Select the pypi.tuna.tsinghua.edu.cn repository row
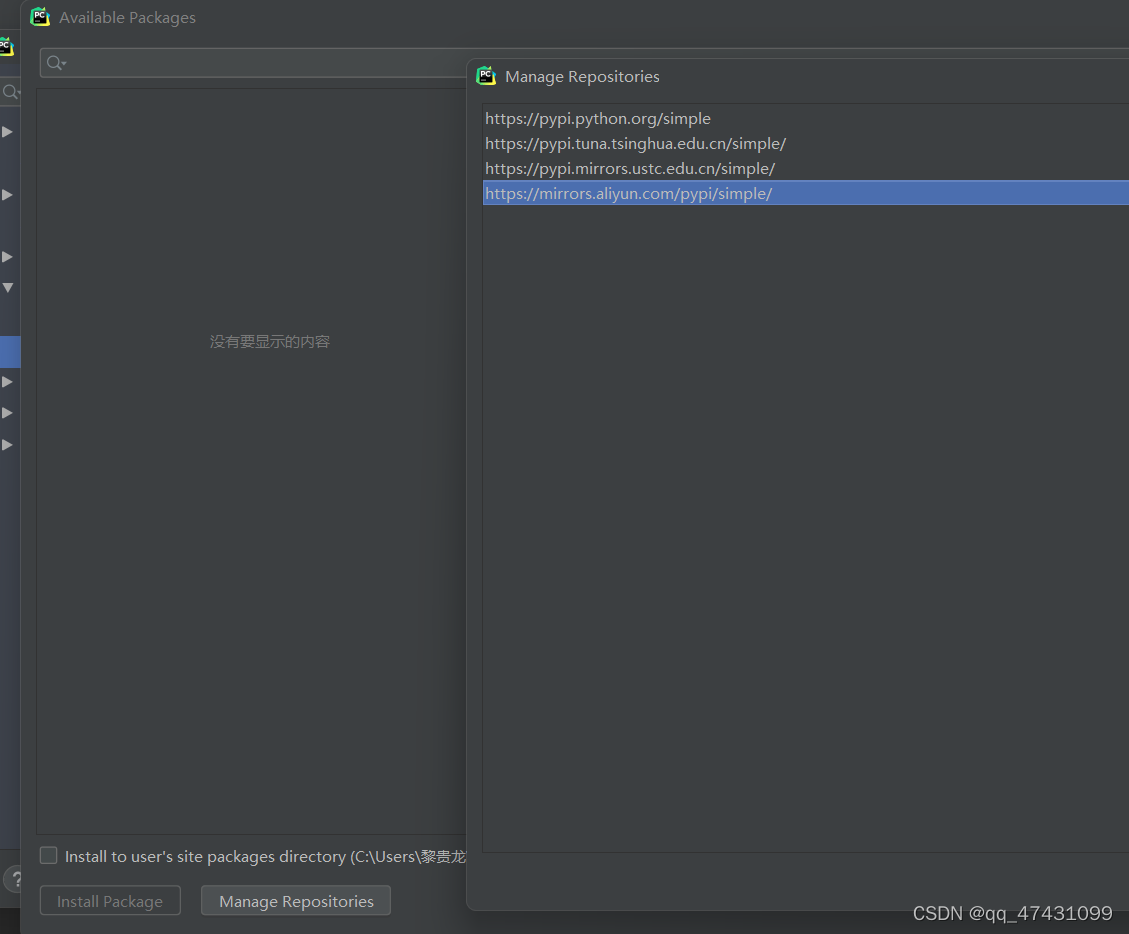This screenshot has height=934, width=1129. point(806,143)
